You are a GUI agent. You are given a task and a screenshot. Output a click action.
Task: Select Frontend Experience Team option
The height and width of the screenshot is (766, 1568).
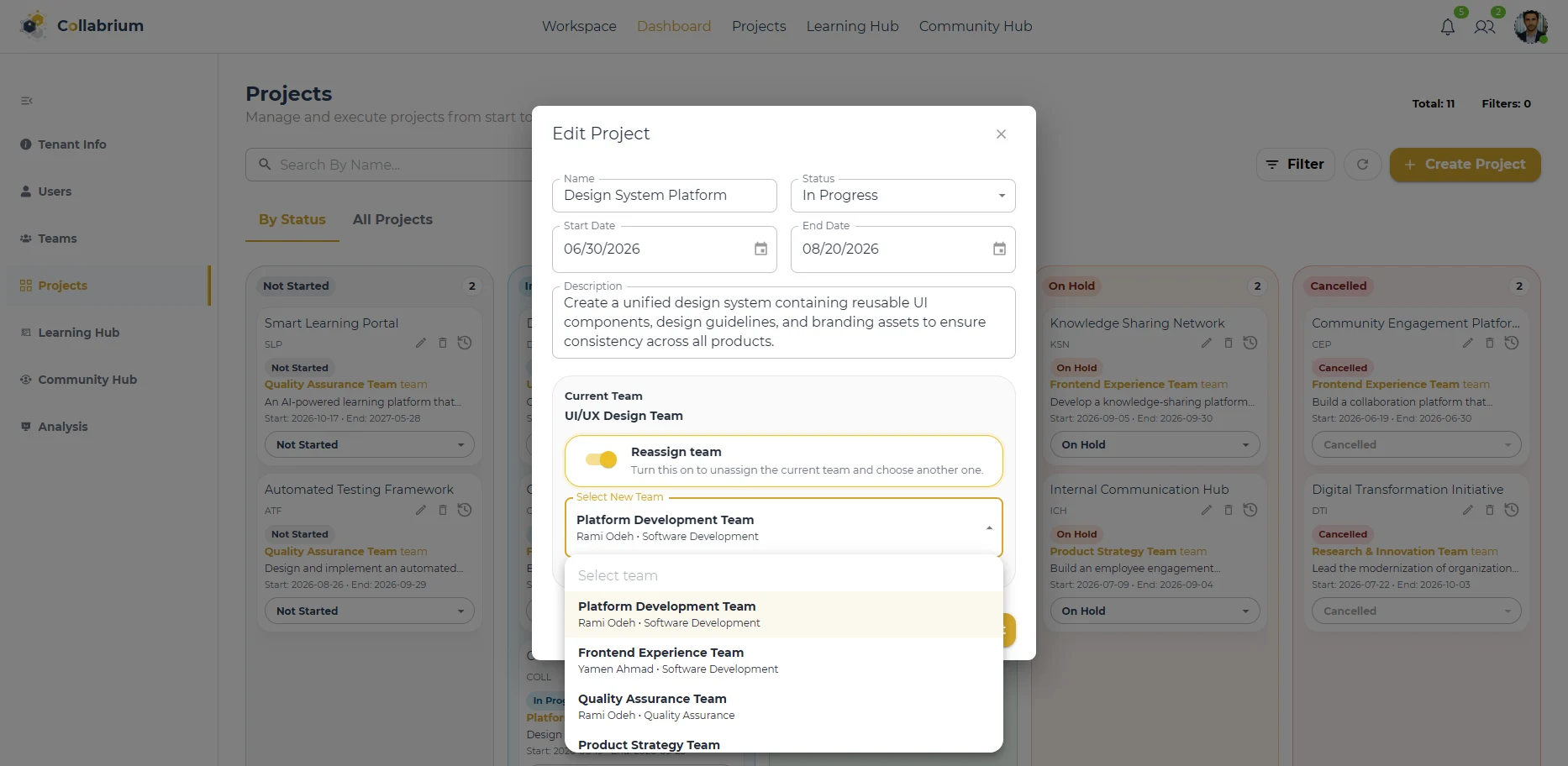click(784, 660)
